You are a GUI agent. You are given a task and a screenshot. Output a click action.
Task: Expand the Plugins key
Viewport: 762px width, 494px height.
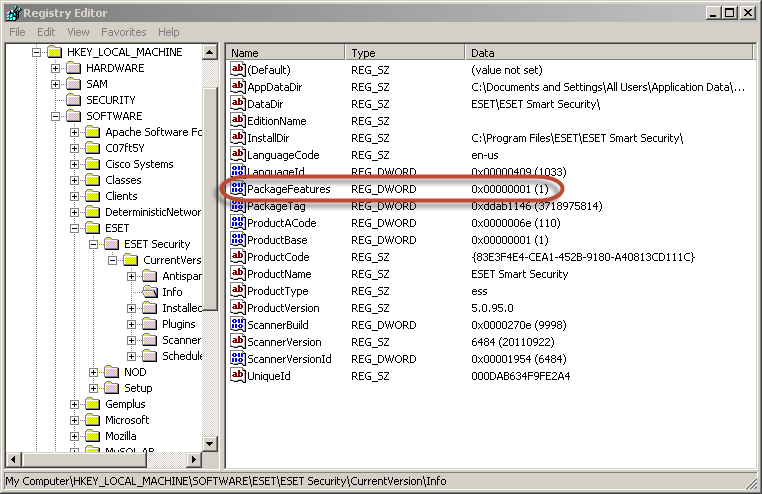tap(131, 324)
